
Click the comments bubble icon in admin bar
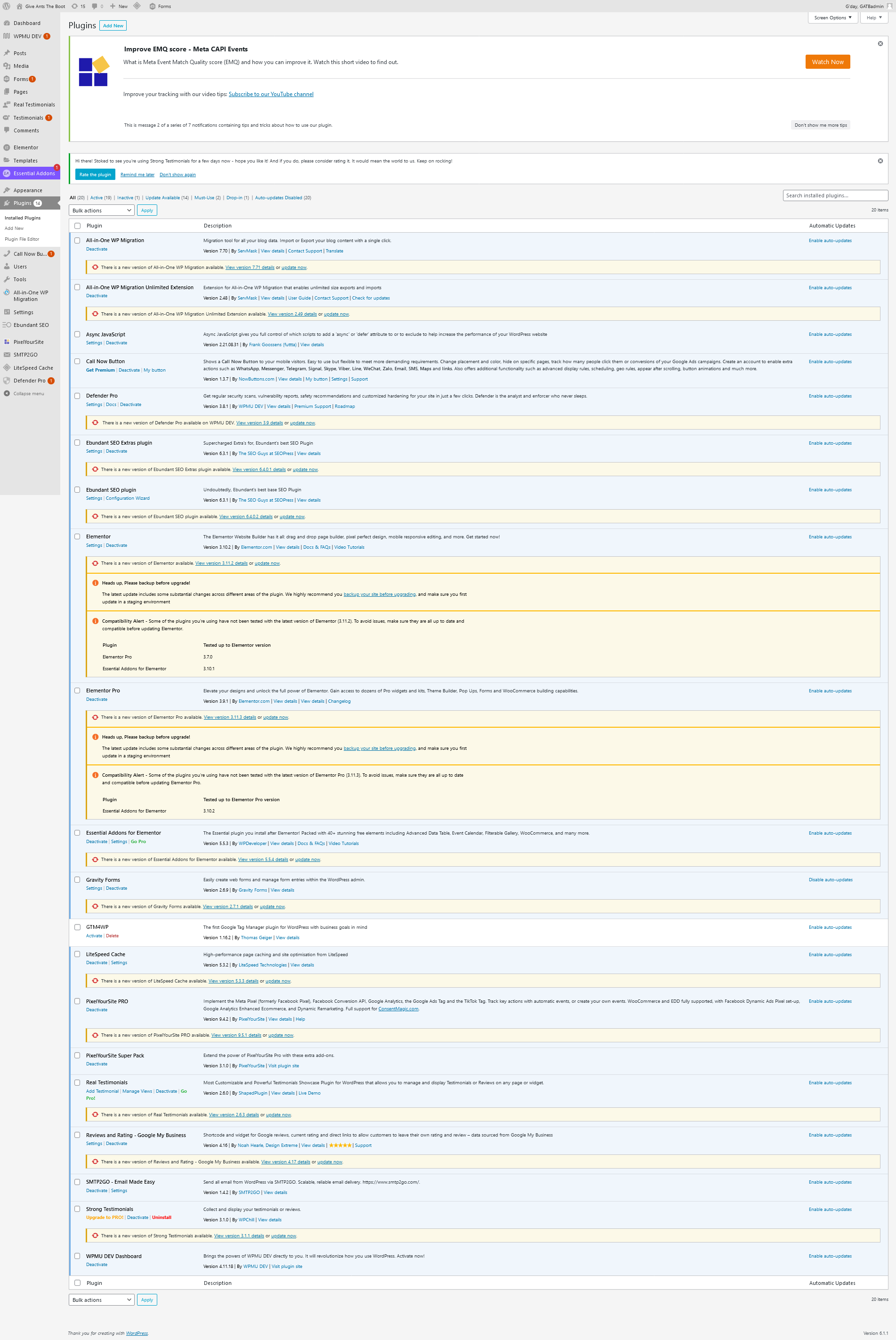point(95,6)
